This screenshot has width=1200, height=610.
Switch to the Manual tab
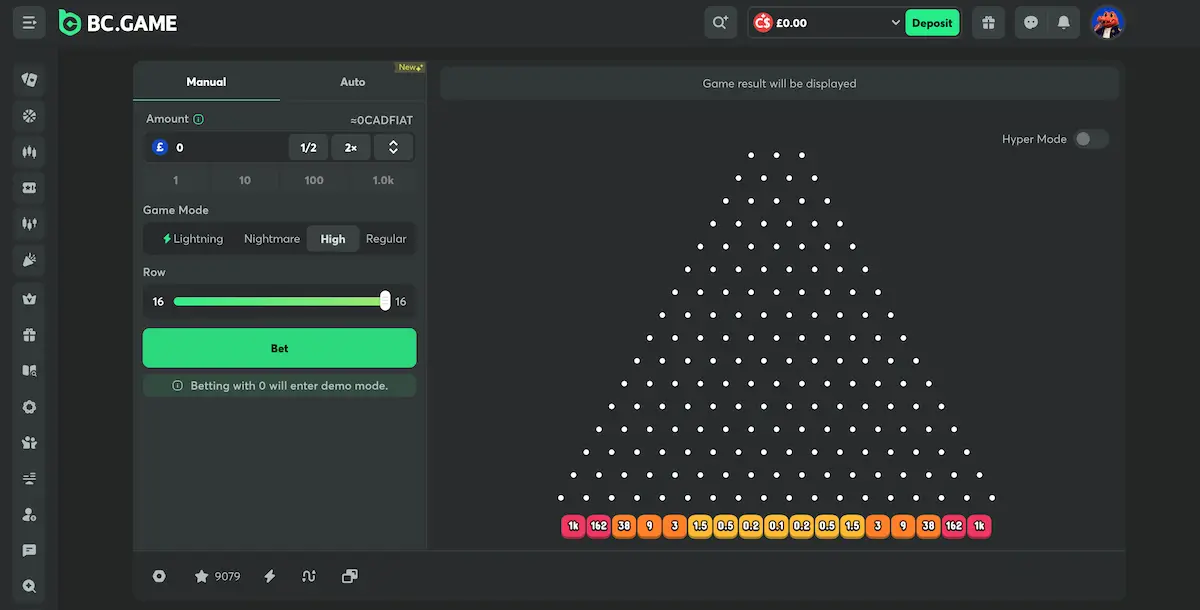pos(206,82)
